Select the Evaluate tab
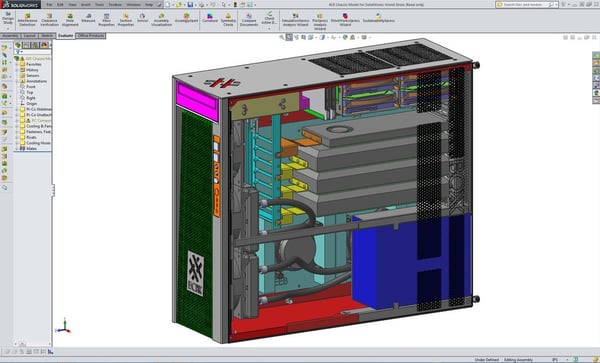This screenshot has width=600, height=363. [66, 36]
